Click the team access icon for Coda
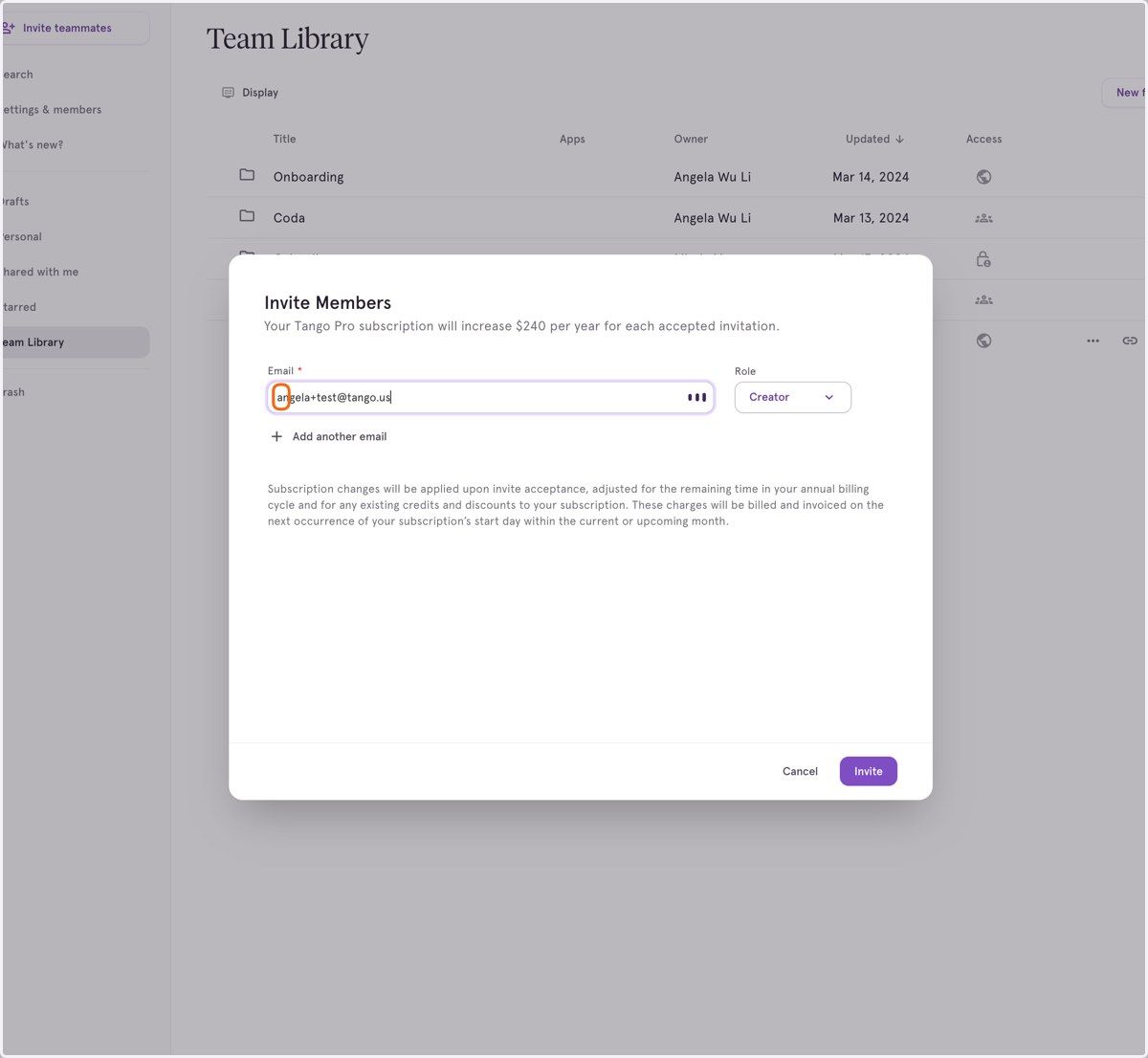Image resolution: width=1148 pixels, height=1058 pixels. click(x=983, y=218)
